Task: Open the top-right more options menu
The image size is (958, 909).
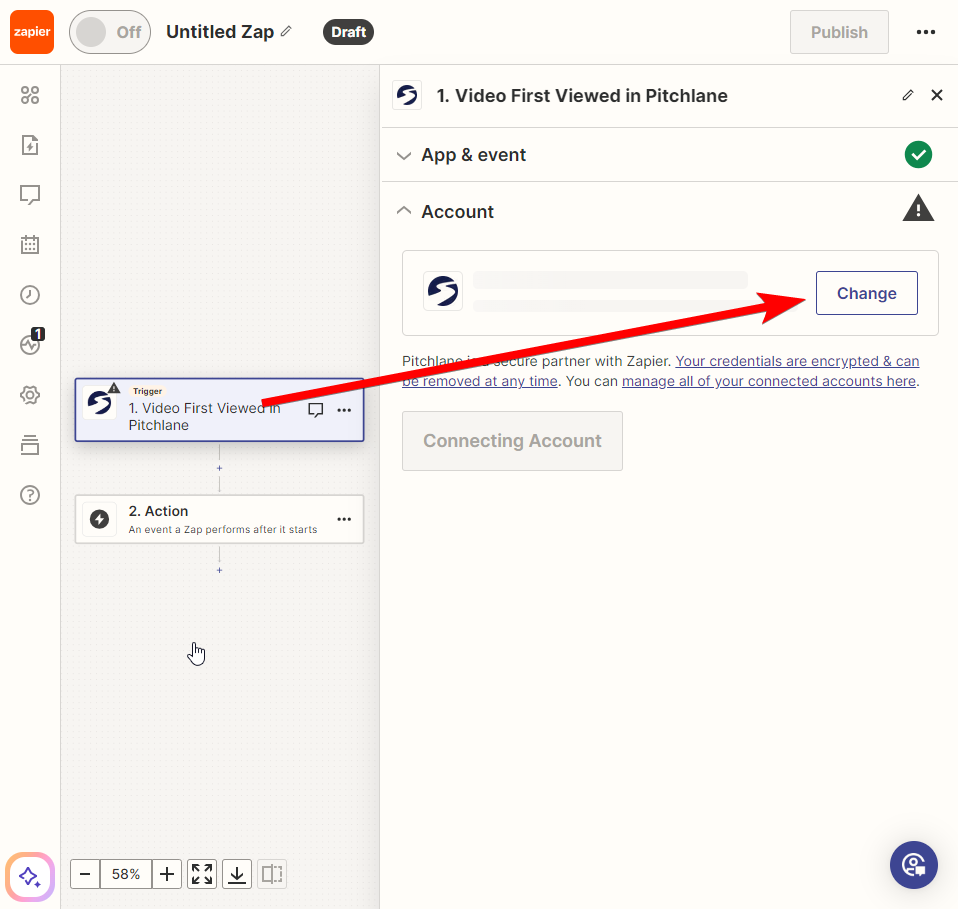Action: pyautogui.click(x=926, y=32)
